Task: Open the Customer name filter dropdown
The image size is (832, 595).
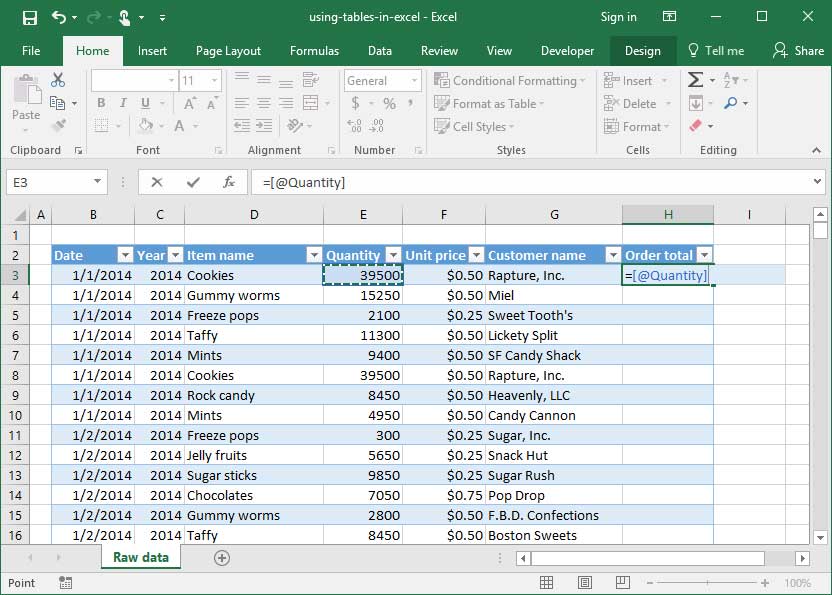Action: coord(613,255)
